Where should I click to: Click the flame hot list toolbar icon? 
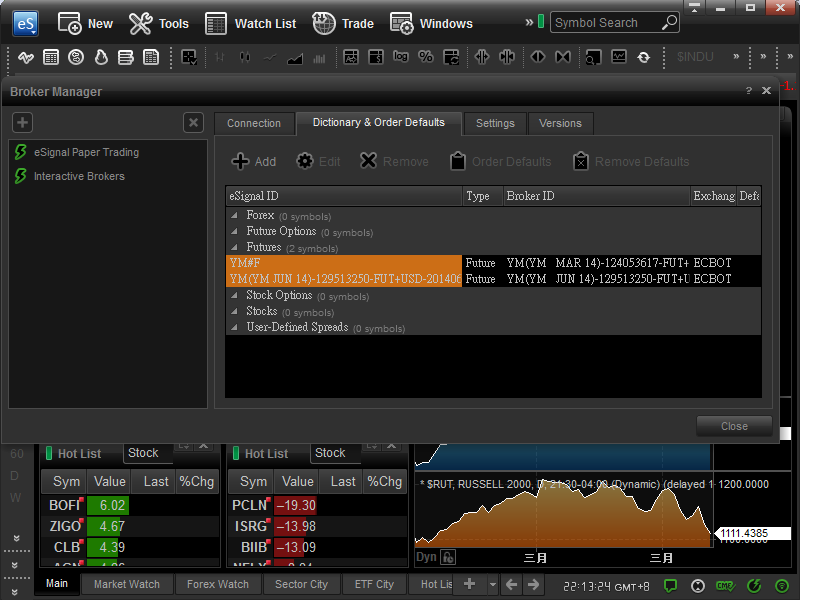coord(101,57)
